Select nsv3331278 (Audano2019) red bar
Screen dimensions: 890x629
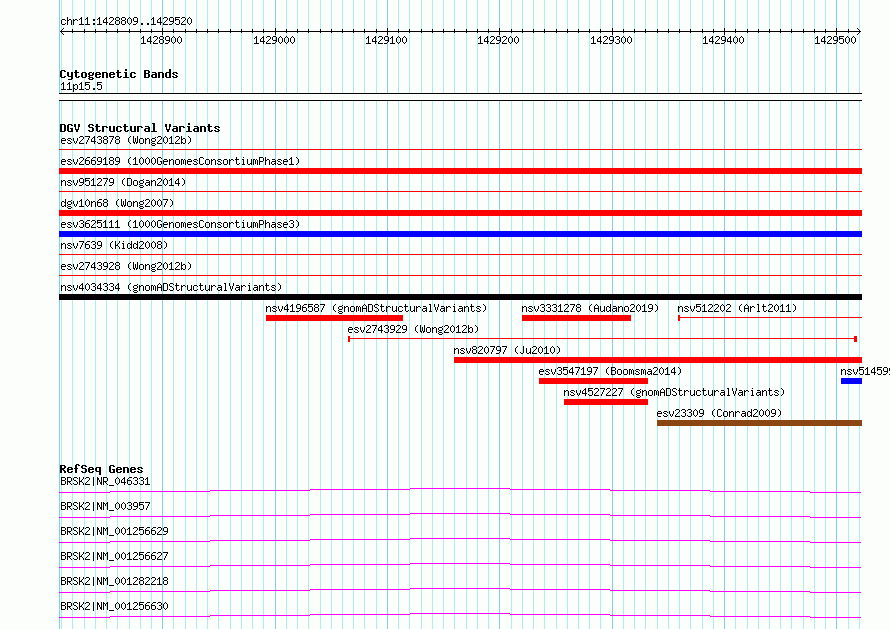click(576, 318)
